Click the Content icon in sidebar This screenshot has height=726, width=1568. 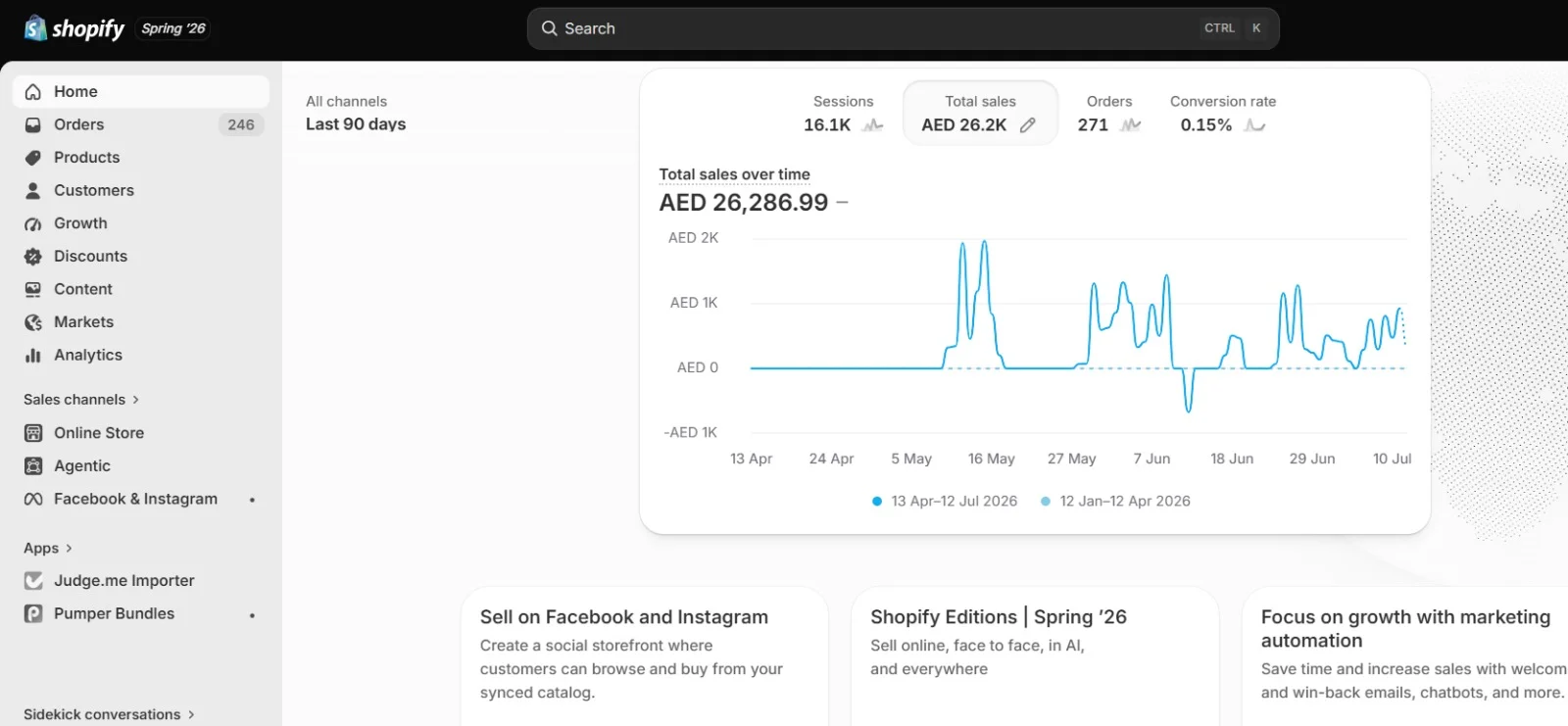point(33,290)
